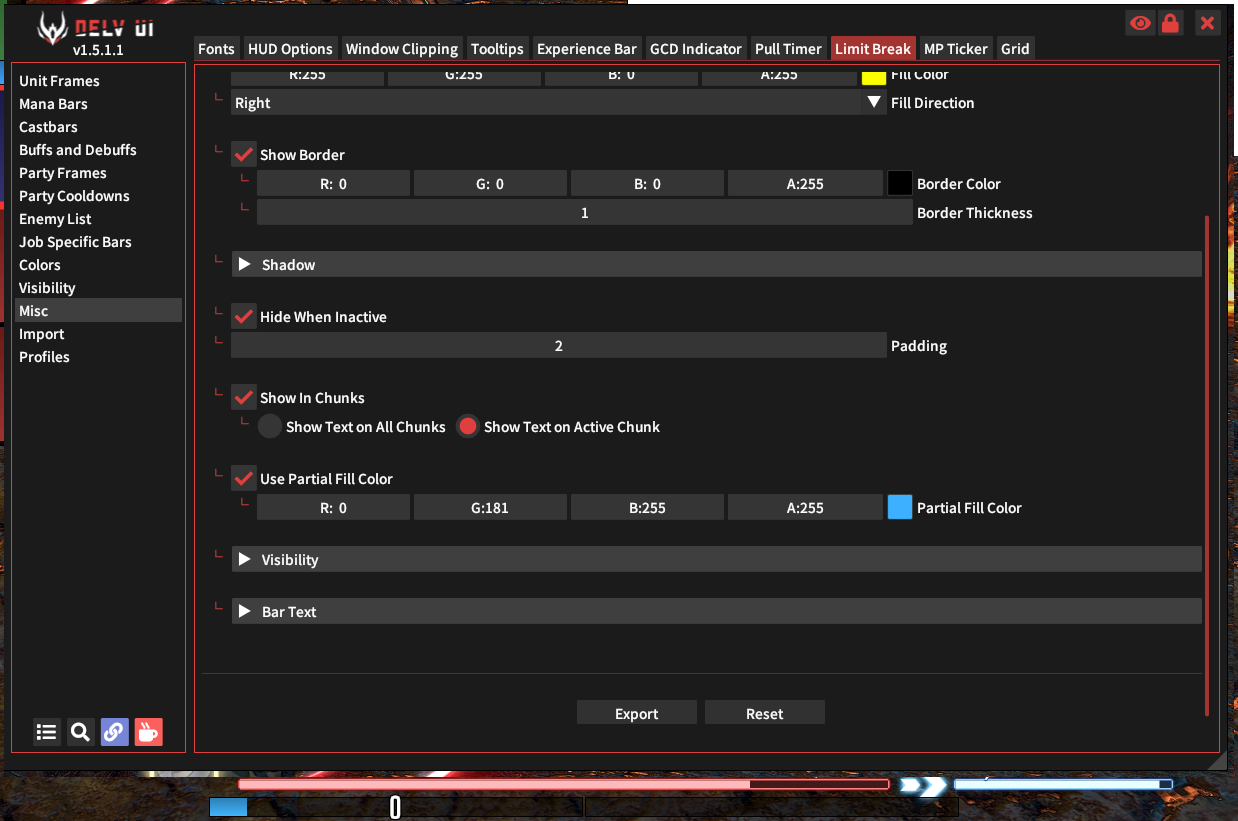This screenshot has height=821, width=1238.
Task: Open the Discord link icon
Action: point(114,732)
